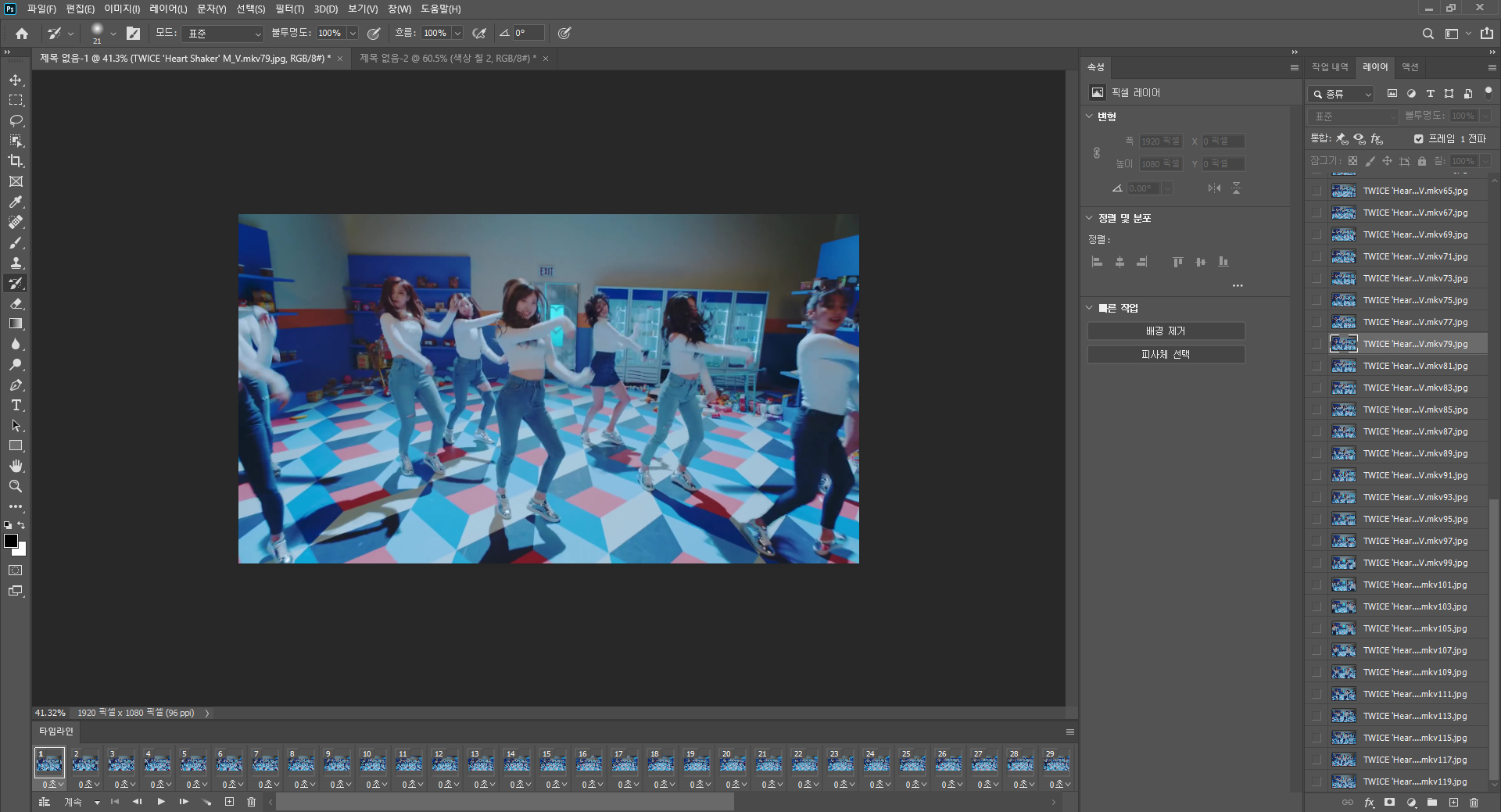Delete layer with the trash icon in Layers panel
This screenshot has height=812, width=1501.
click(1474, 802)
